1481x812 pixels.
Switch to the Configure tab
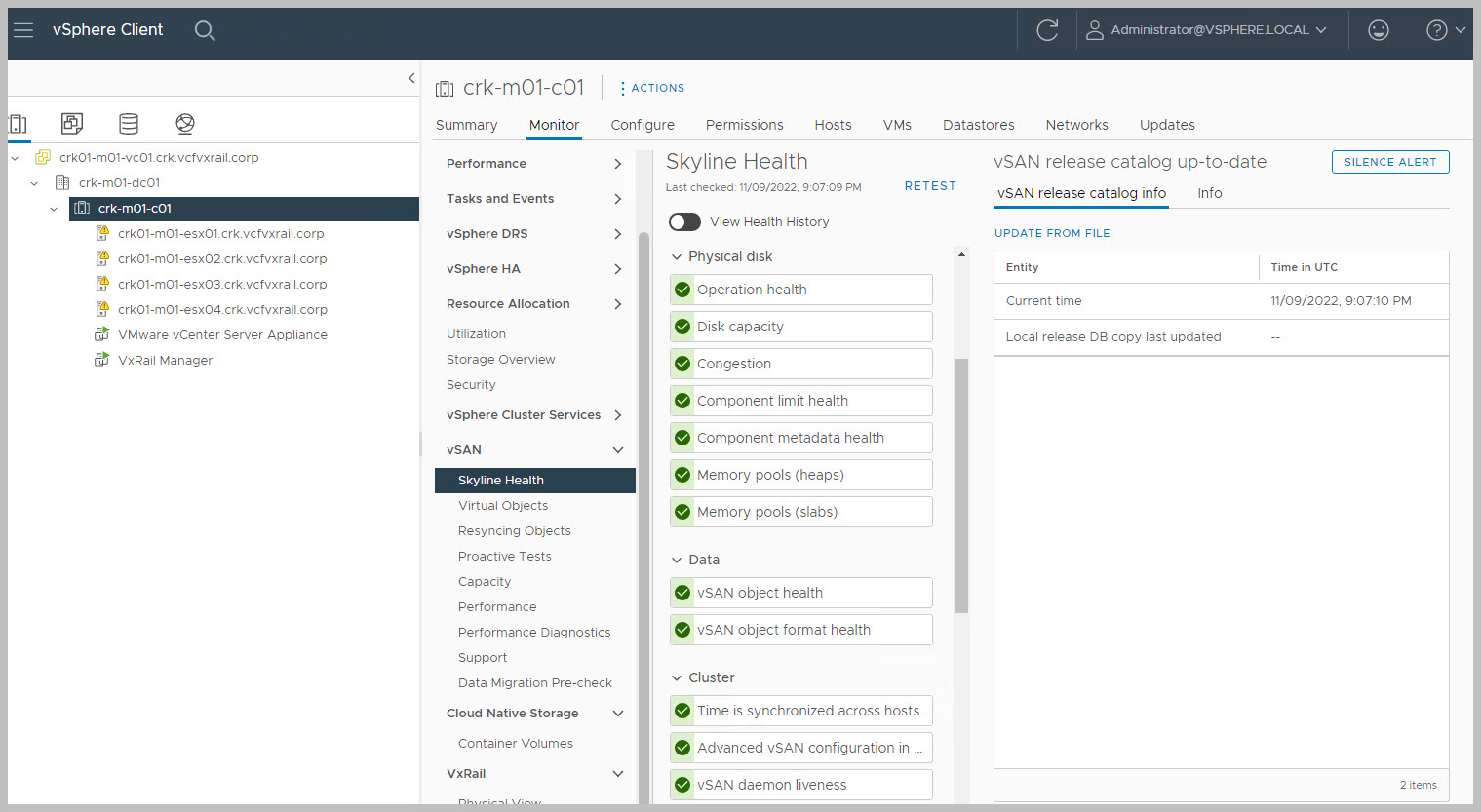pyautogui.click(x=642, y=125)
